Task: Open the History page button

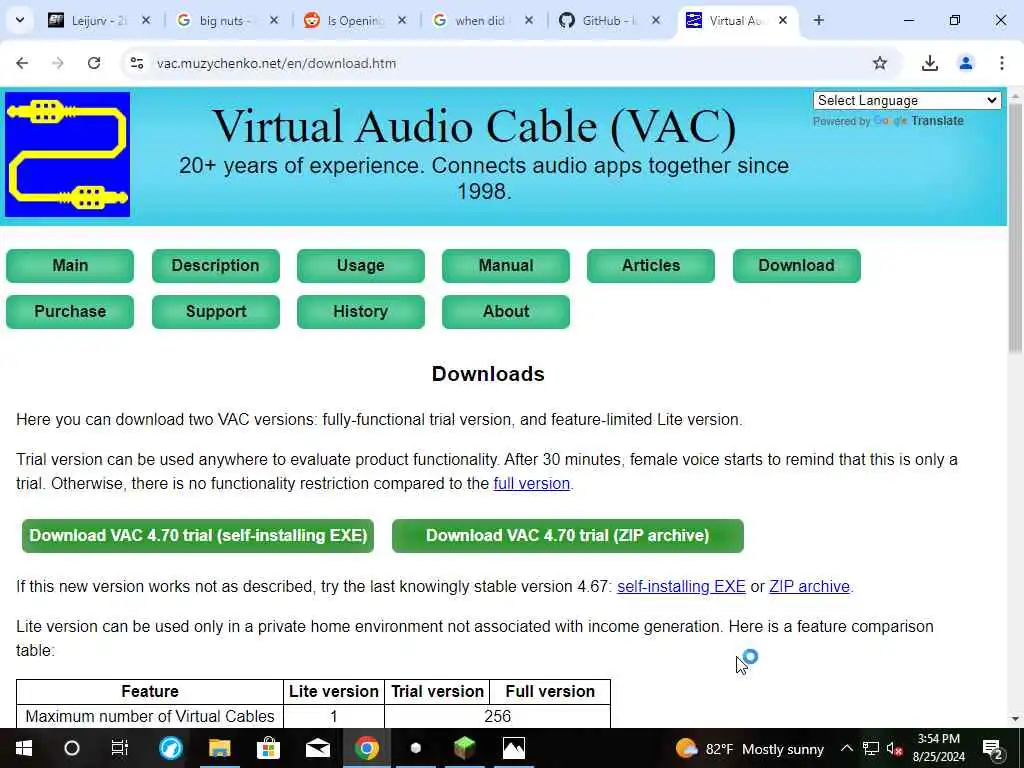Action: (x=360, y=312)
